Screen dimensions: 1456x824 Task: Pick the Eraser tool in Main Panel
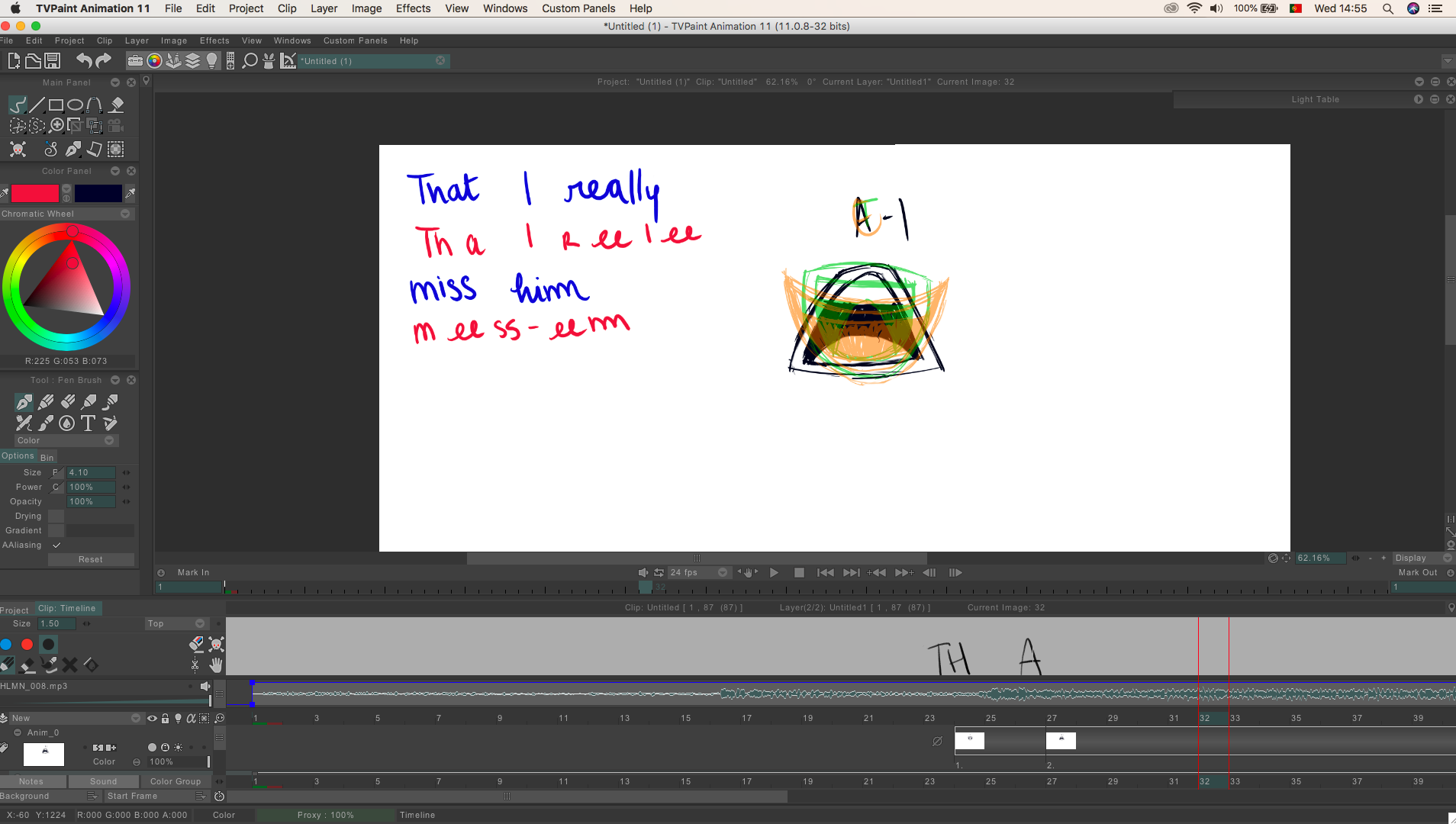tap(116, 105)
